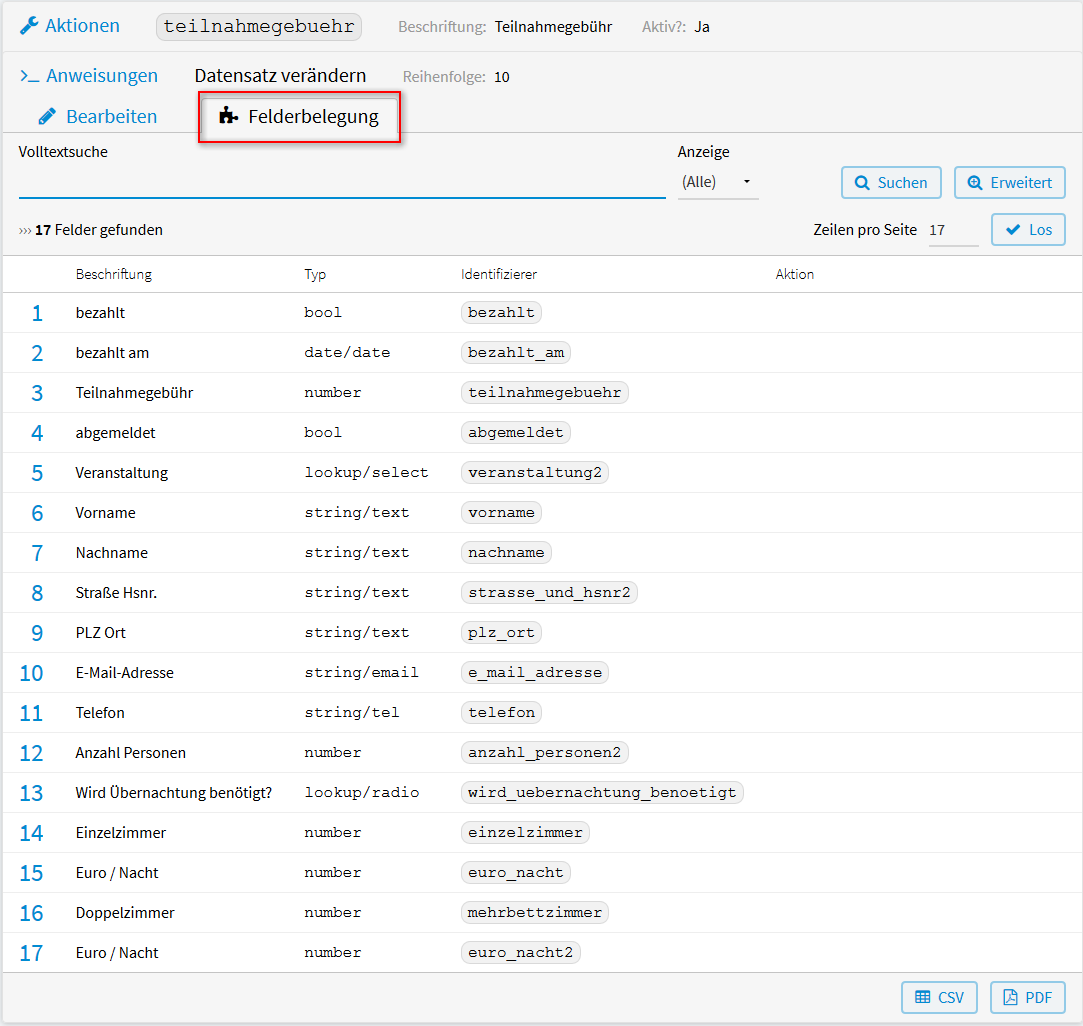Screen dimensions: 1083x1026
Task: Click the Einzelzimmer row label
Action: pos(121,833)
